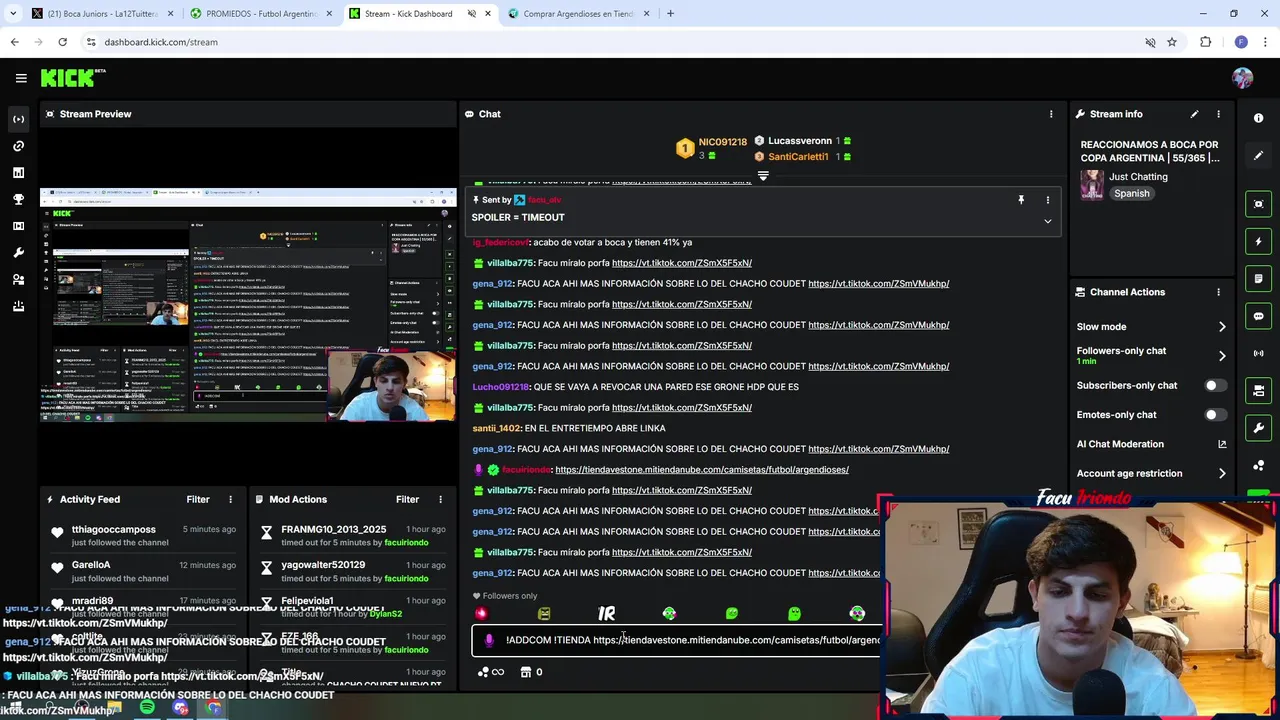Toggle the wrench Stream info icon in right rail
The image size is (1280, 720).
tap(1258, 428)
